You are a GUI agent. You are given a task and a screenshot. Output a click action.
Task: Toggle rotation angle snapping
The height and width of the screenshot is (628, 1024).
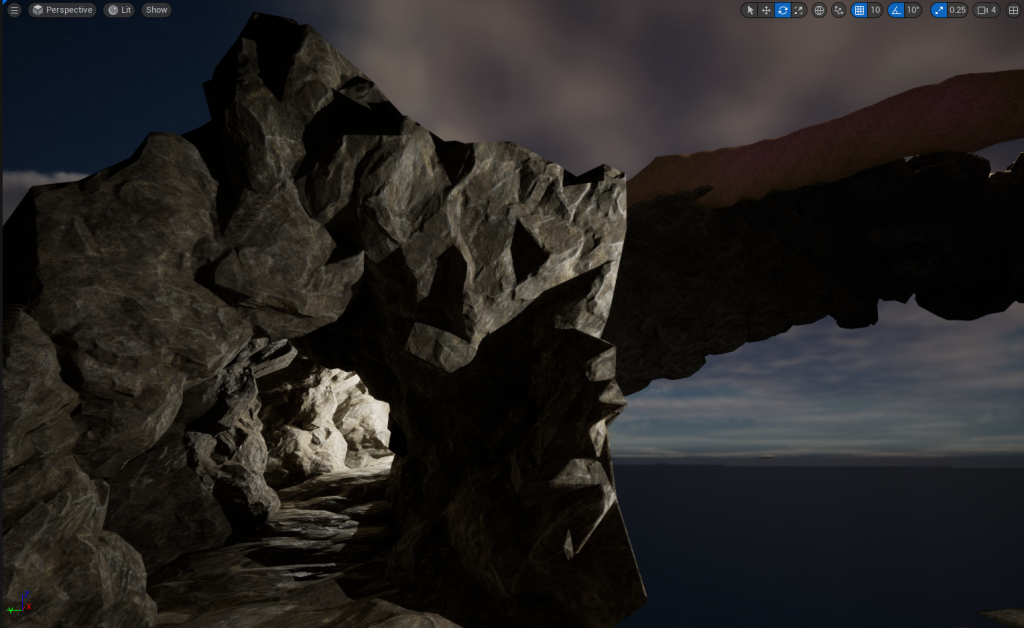896,10
